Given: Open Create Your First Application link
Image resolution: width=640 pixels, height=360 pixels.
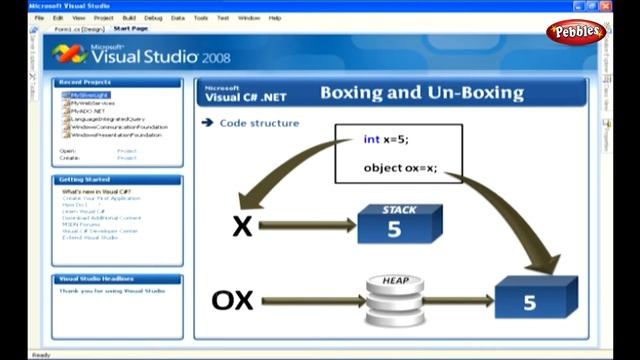Looking at the screenshot, I should pyautogui.click(x=101, y=198).
